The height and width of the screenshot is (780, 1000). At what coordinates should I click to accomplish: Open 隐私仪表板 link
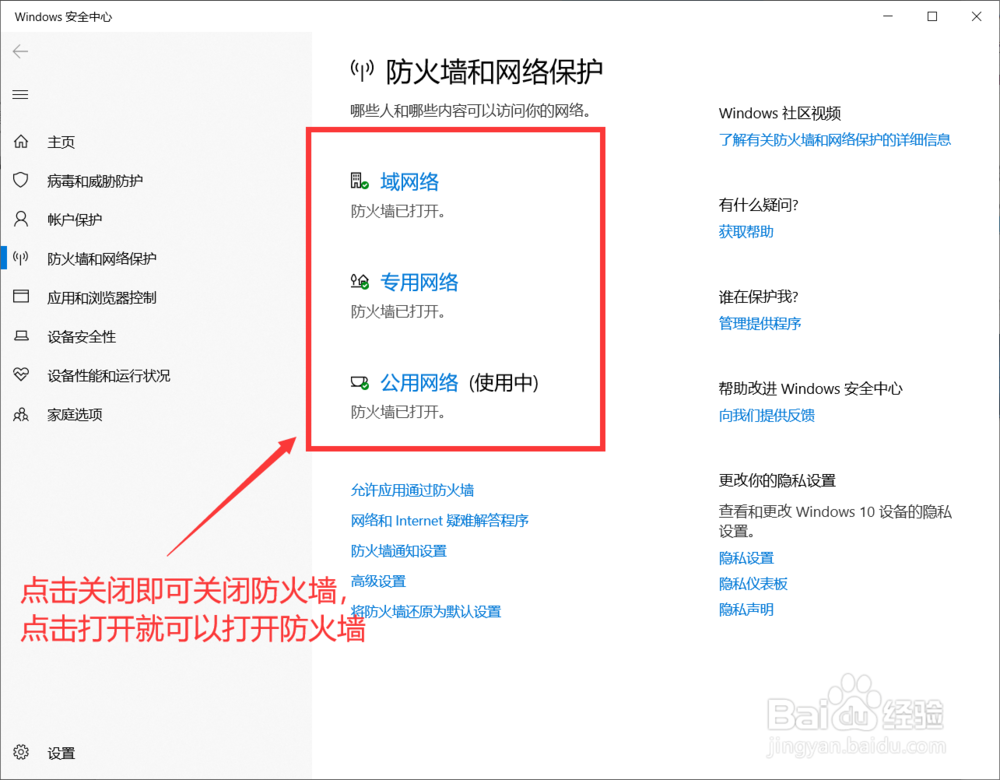[x=752, y=583]
